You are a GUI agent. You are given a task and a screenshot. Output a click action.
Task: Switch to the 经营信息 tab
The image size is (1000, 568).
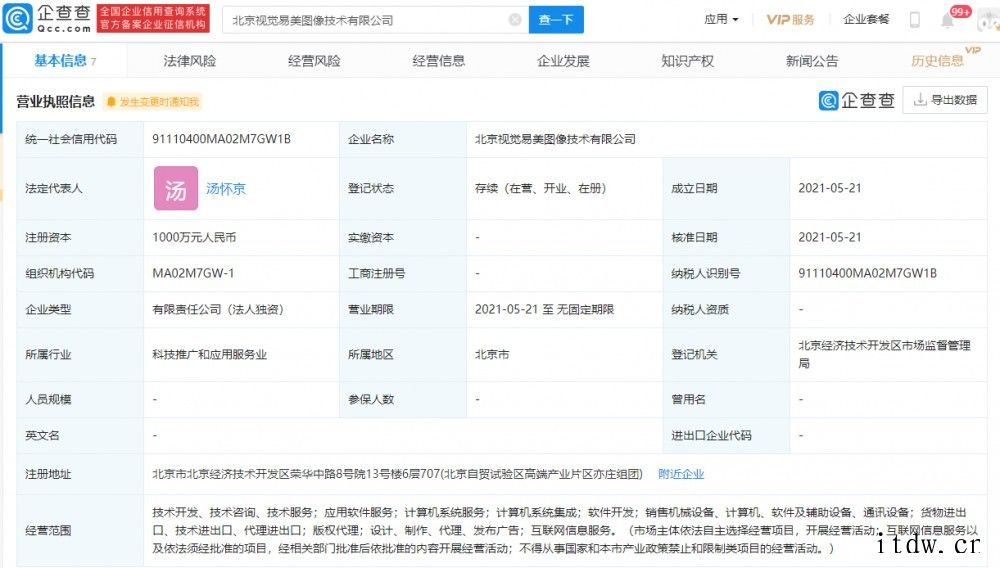pyautogui.click(x=438, y=61)
